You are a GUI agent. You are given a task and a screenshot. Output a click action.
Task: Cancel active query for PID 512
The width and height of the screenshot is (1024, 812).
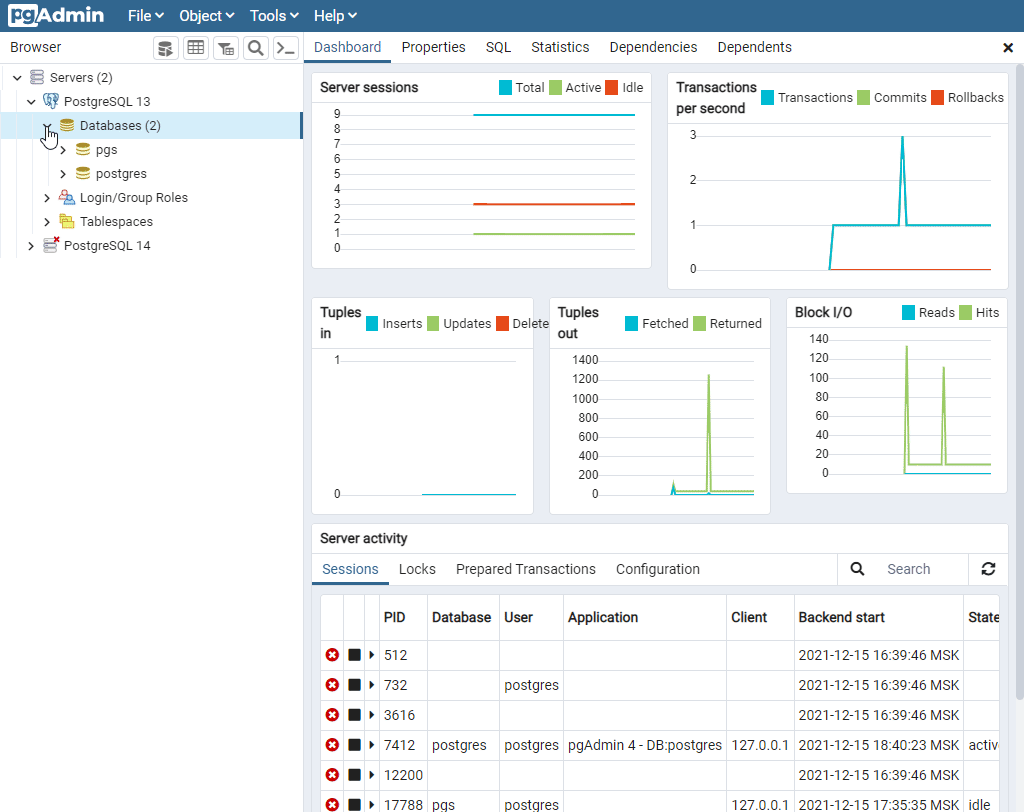[x=355, y=655]
